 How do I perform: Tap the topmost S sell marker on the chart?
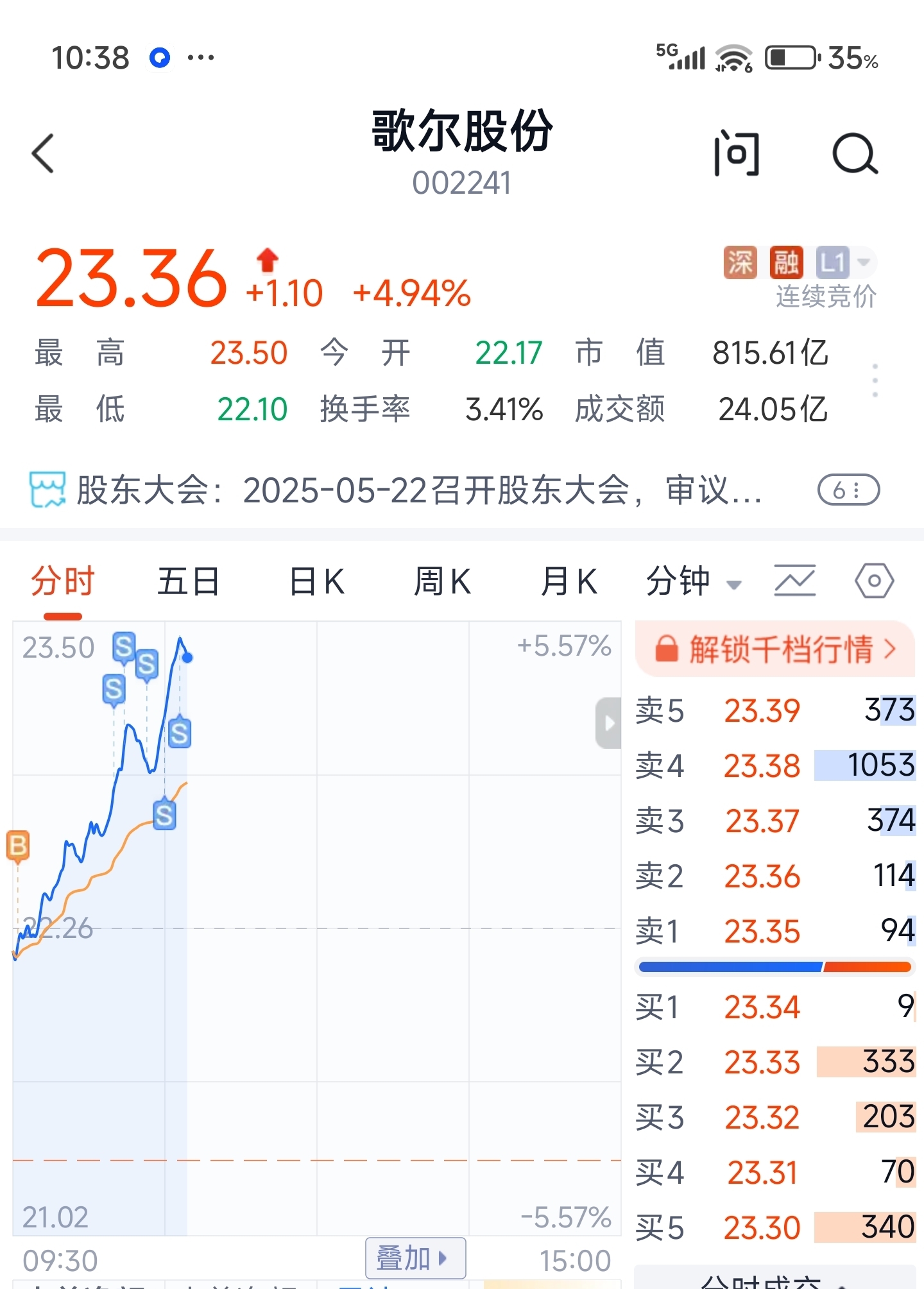pyautogui.click(x=124, y=648)
